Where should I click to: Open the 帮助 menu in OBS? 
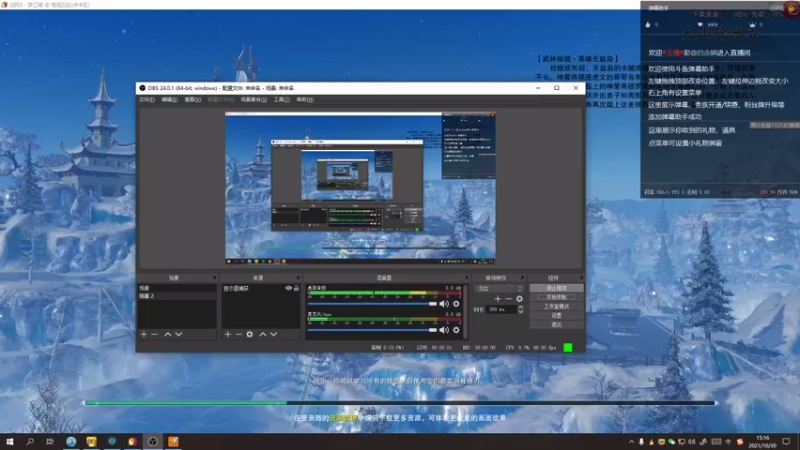pos(305,99)
